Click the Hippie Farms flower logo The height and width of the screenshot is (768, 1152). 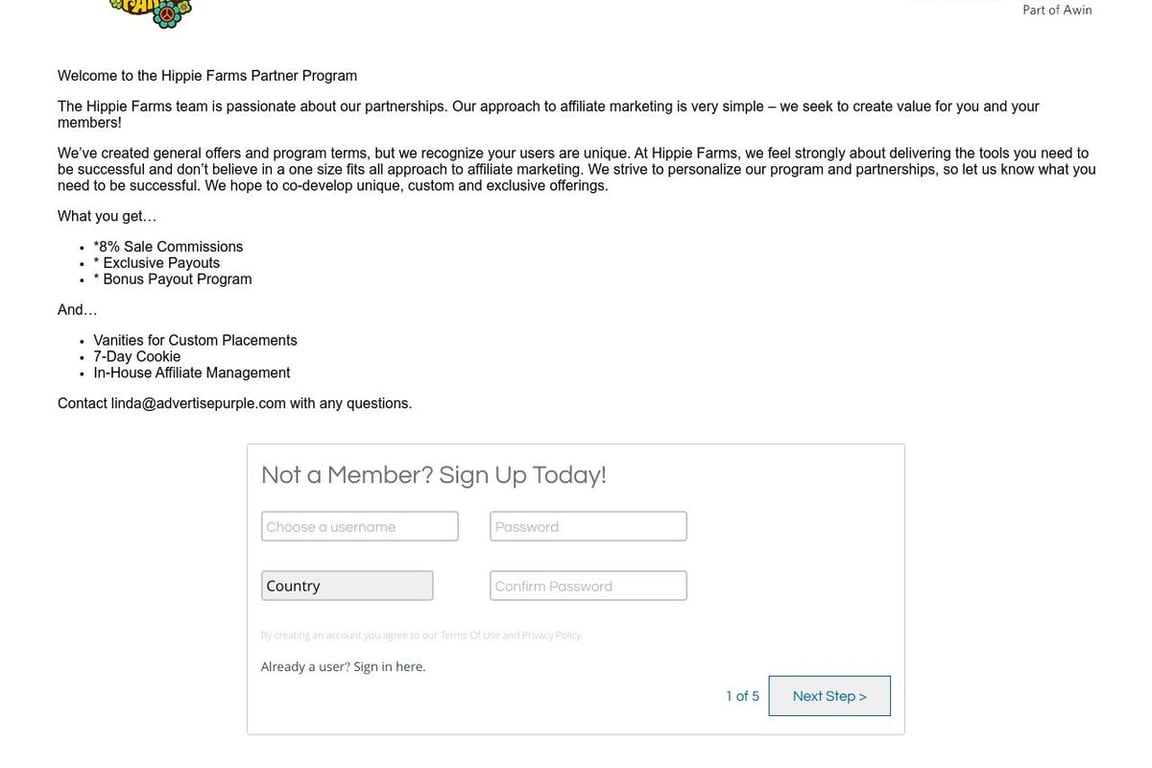point(152,12)
